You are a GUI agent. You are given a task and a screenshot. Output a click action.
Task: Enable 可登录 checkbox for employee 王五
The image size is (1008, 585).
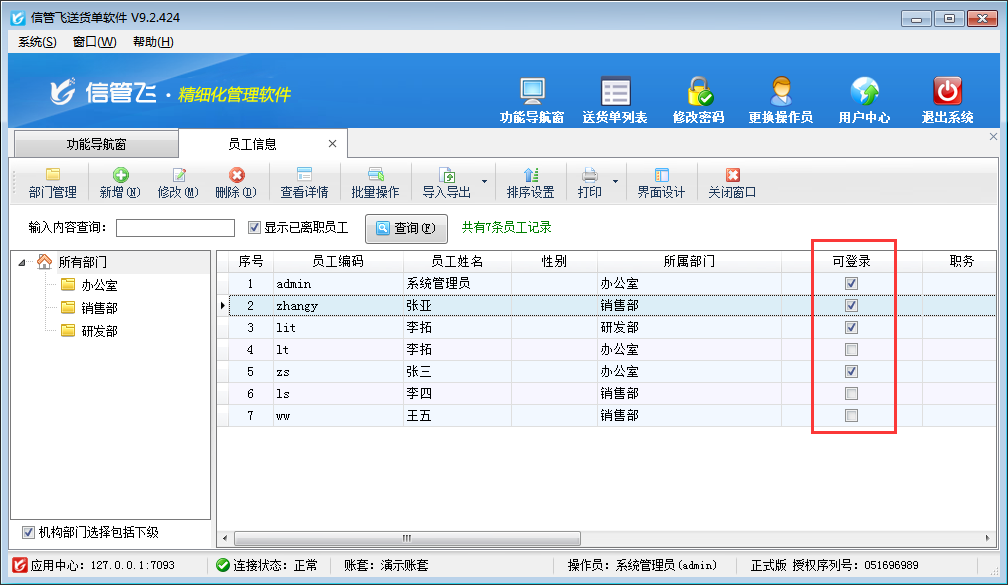(851, 415)
